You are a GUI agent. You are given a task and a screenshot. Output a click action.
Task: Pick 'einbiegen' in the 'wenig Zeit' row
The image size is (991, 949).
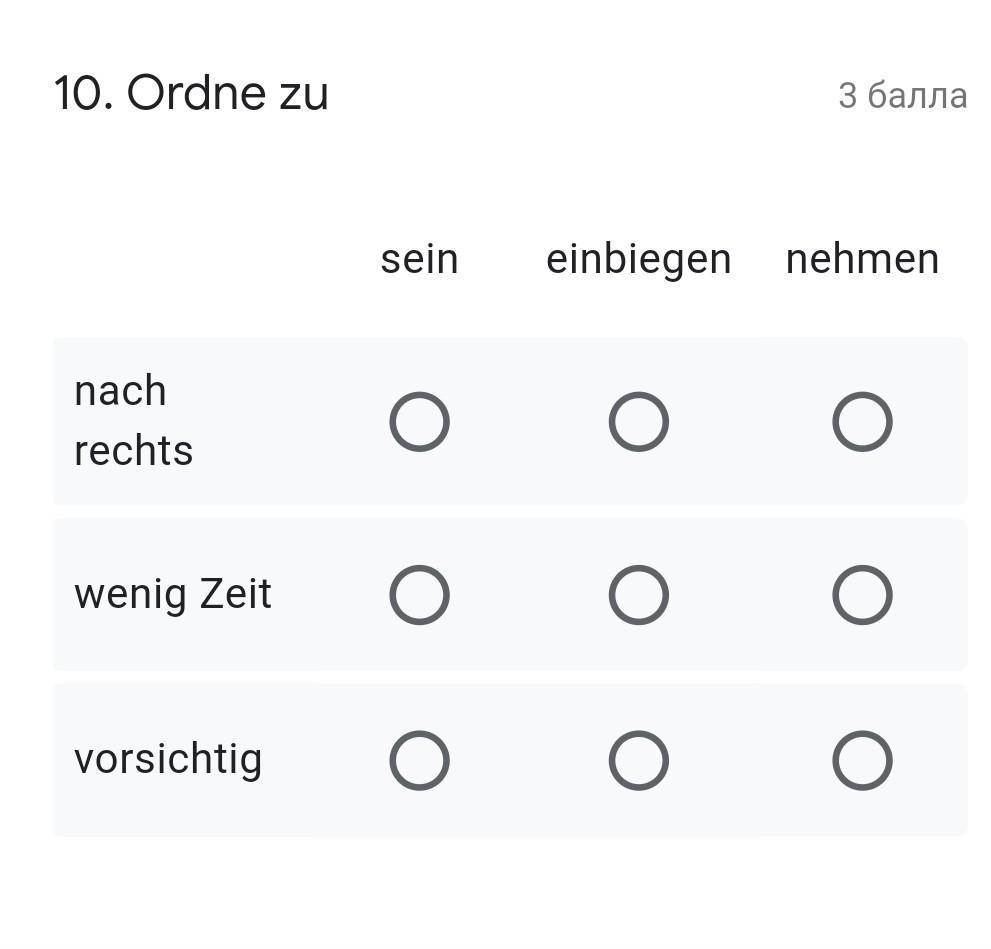tap(638, 595)
